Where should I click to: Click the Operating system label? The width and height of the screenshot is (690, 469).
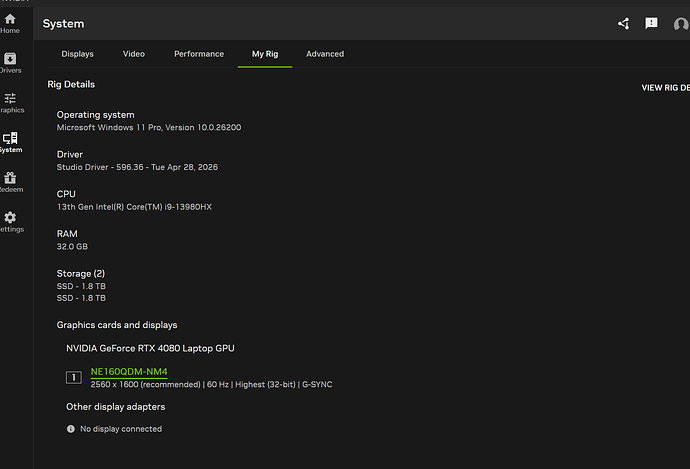coord(95,114)
